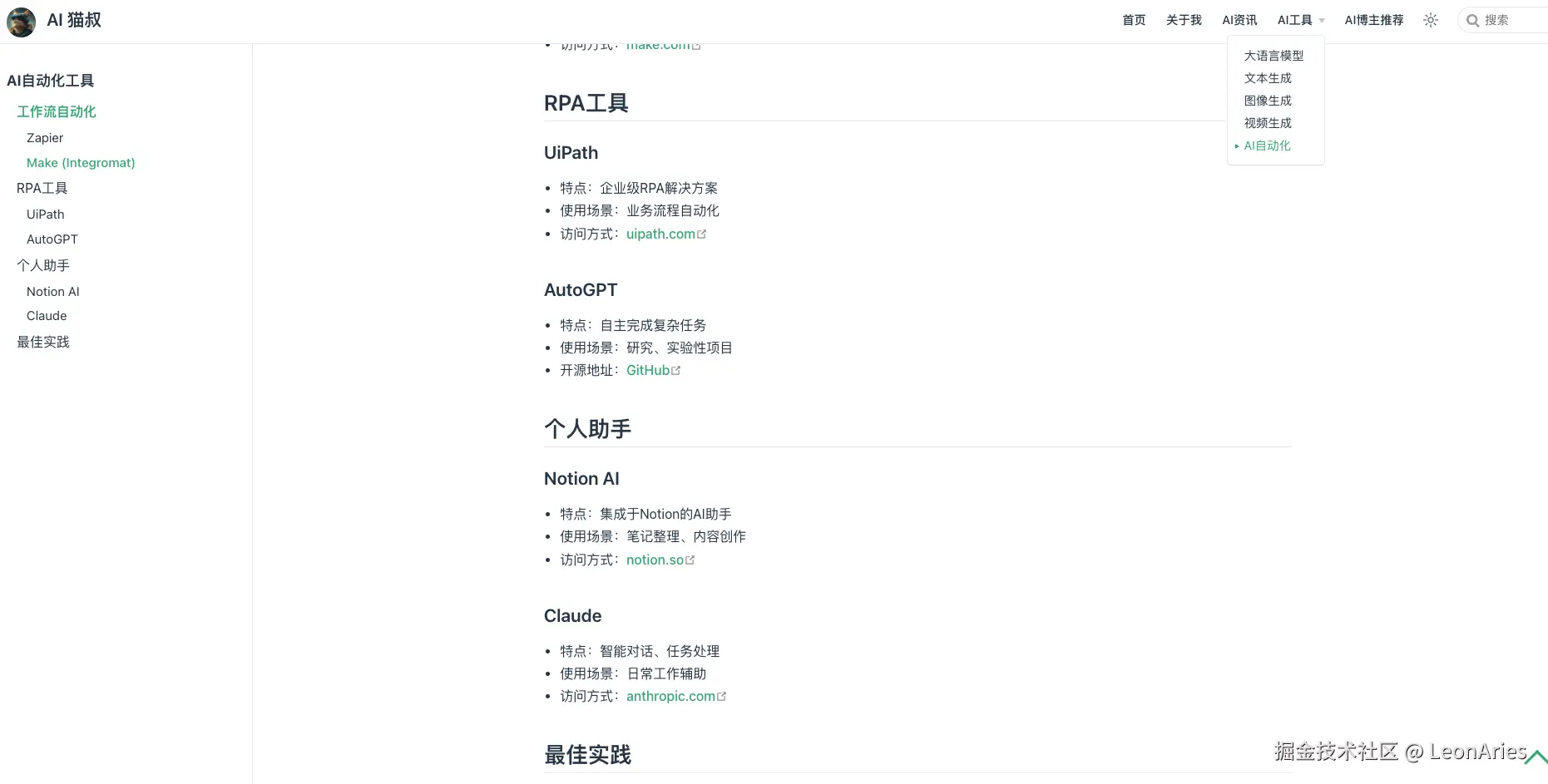Open the uipath.com link
The height and width of the screenshot is (784, 1548).
pyautogui.click(x=660, y=234)
